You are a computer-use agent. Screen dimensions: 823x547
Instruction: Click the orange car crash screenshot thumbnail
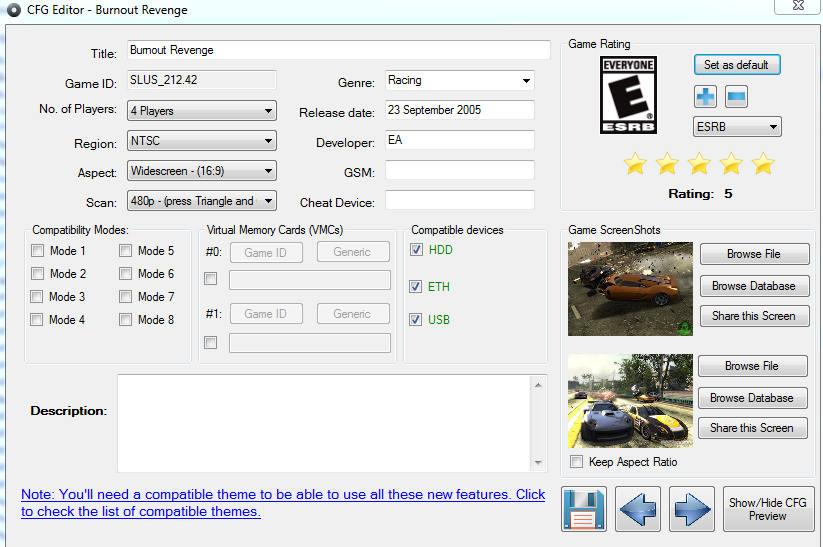tap(630, 289)
